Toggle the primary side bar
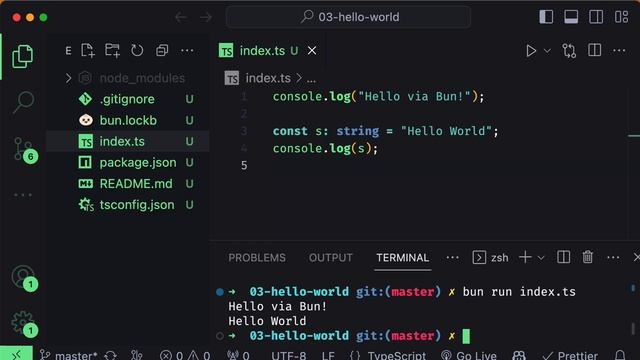The image size is (640, 360). (546, 17)
